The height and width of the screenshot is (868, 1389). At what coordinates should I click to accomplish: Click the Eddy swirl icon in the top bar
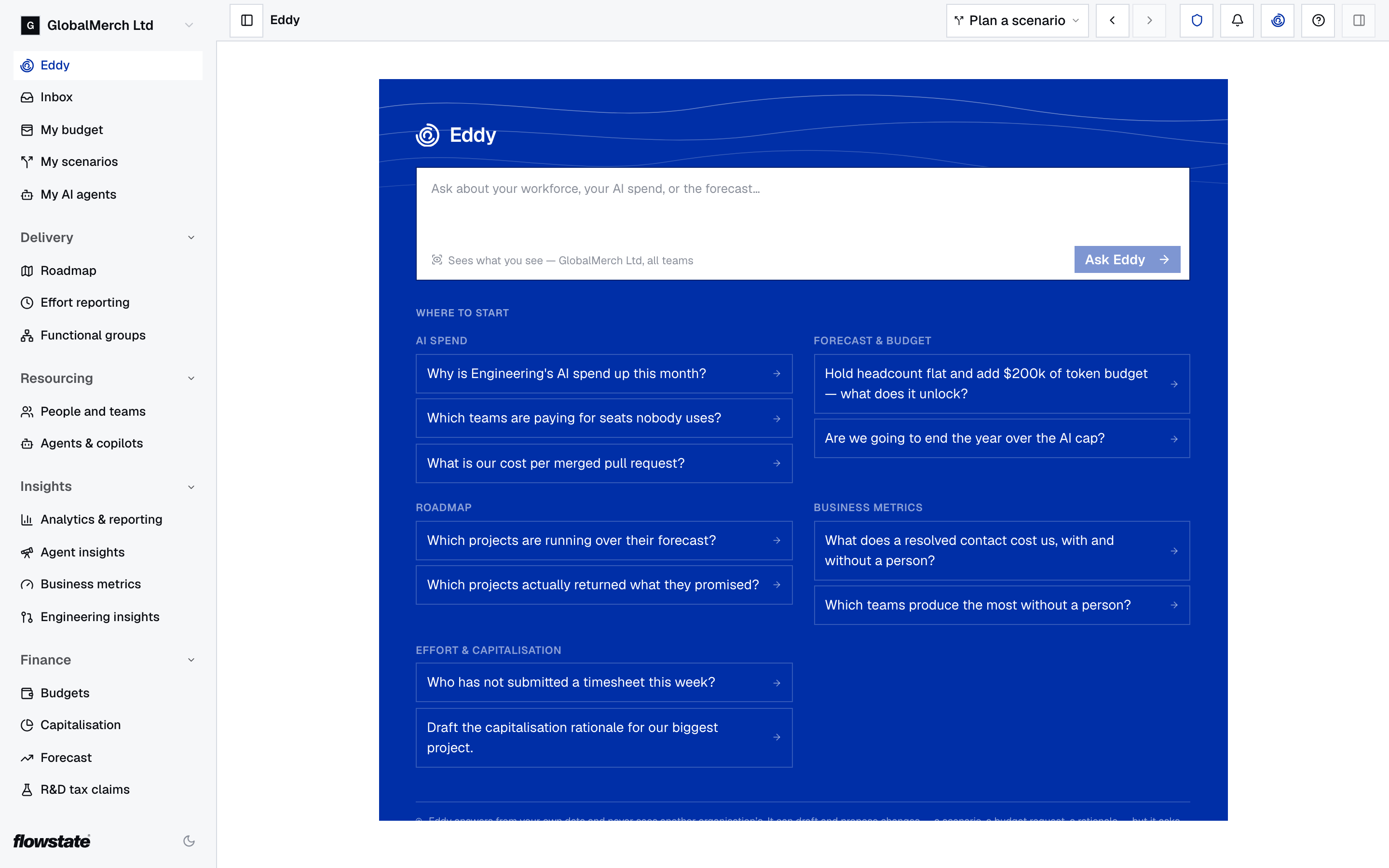tap(1278, 21)
